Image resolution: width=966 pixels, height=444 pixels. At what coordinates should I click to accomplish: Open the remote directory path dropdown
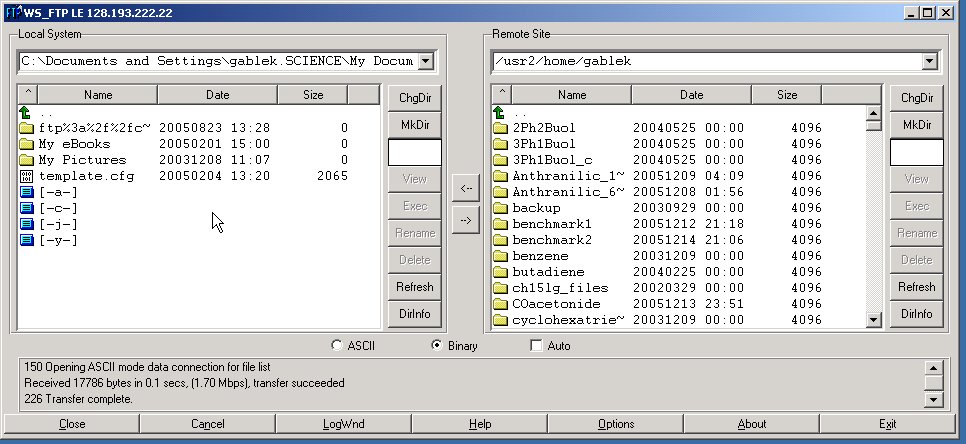(x=930, y=61)
